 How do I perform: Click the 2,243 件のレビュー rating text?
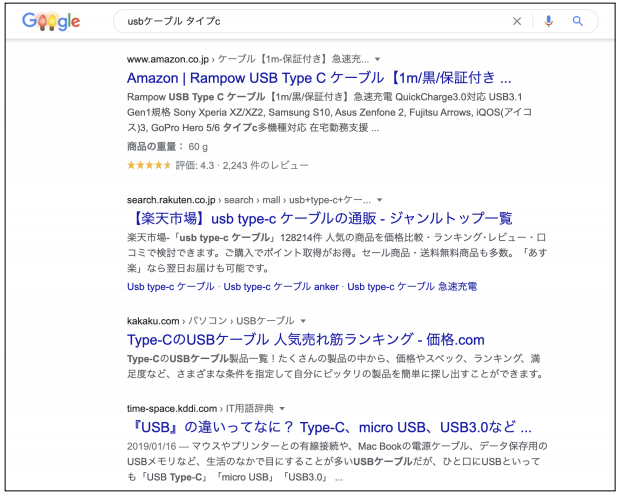265,165
